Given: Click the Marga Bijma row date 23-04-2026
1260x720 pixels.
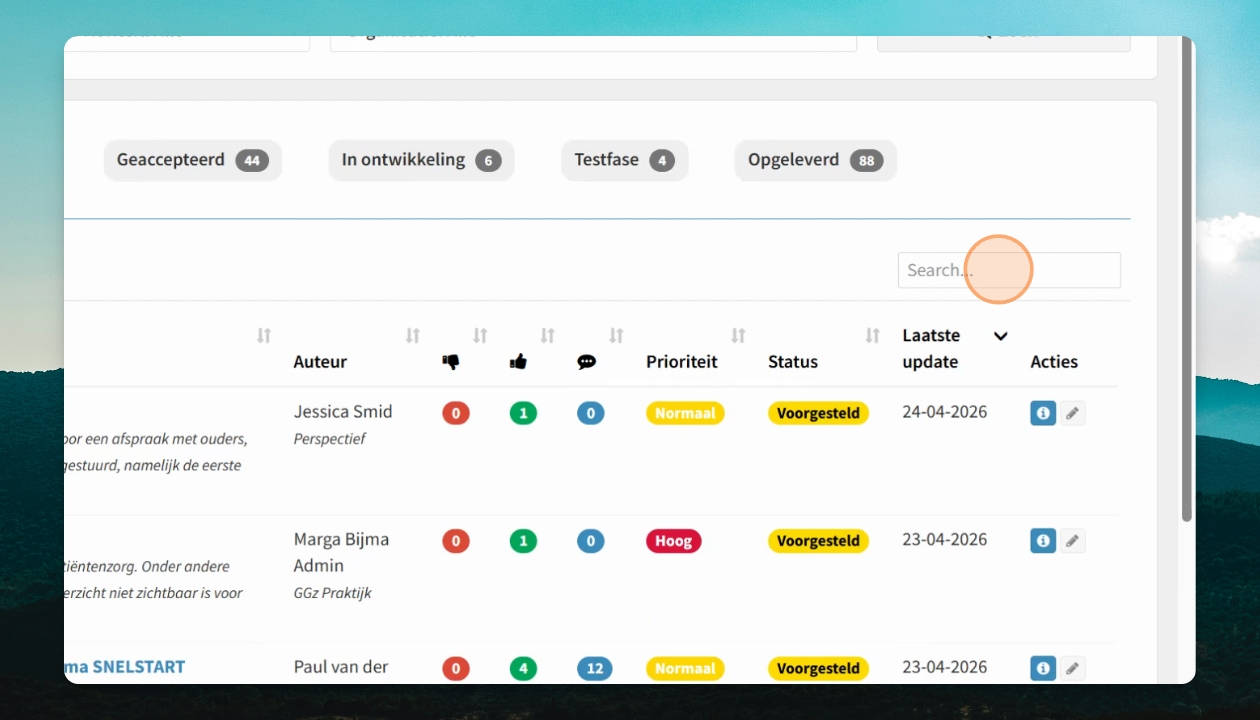Looking at the screenshot, I should pyautogui.click(x=945, y=539).
